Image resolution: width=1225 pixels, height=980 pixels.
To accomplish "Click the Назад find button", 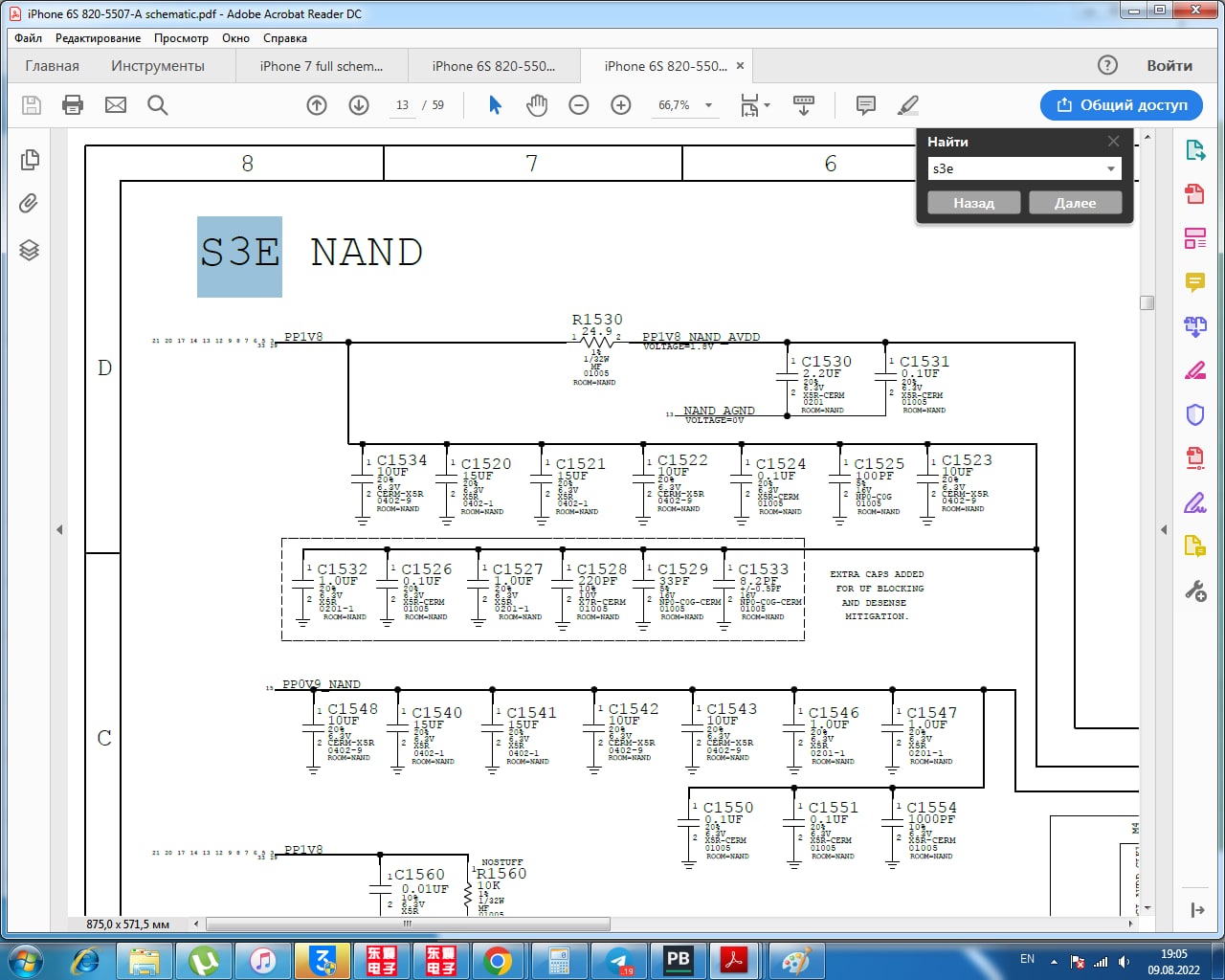I will coord(973,203).
